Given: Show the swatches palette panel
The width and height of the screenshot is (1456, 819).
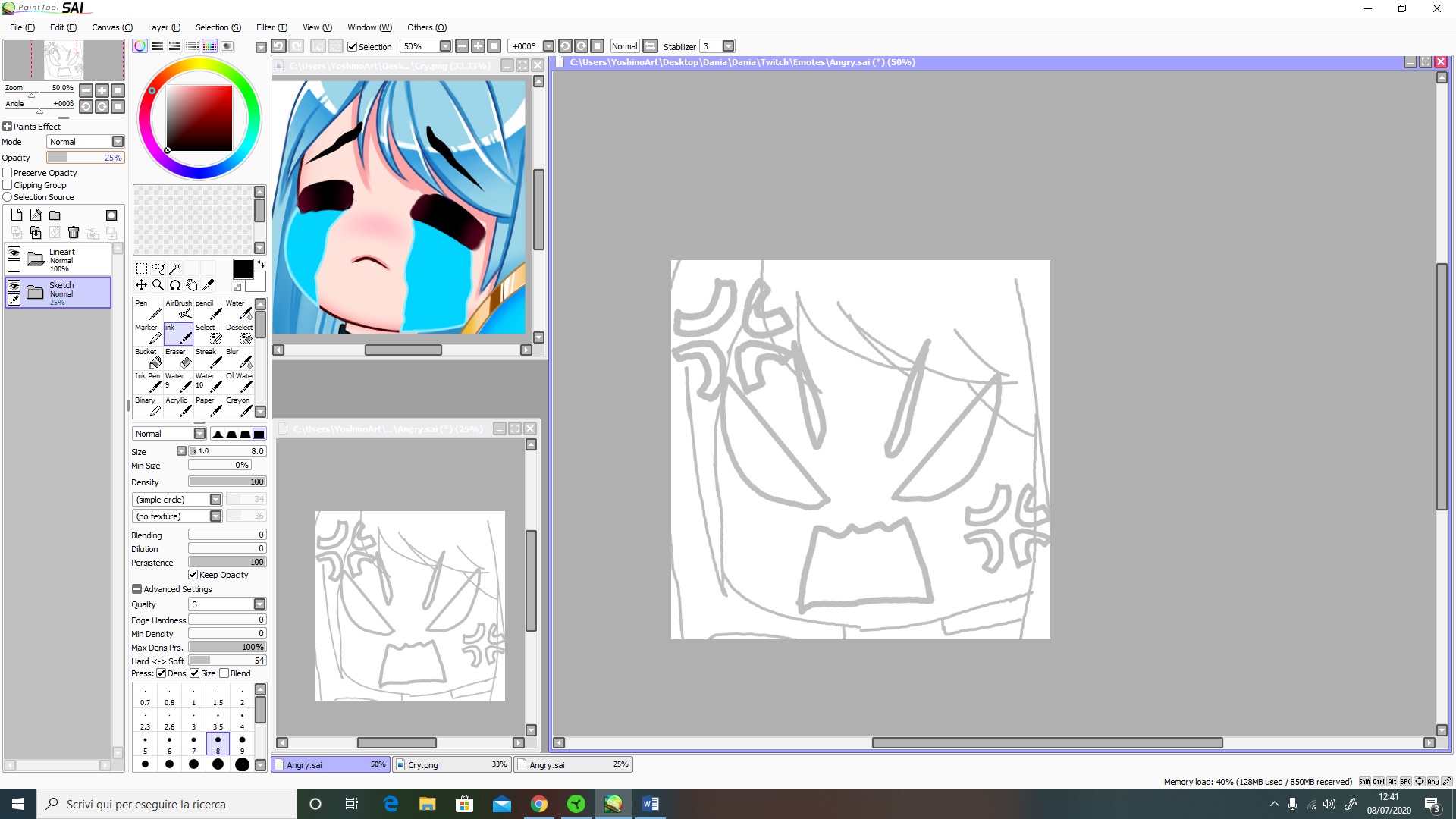Looking at the screenshot, I should click(210, 46).
